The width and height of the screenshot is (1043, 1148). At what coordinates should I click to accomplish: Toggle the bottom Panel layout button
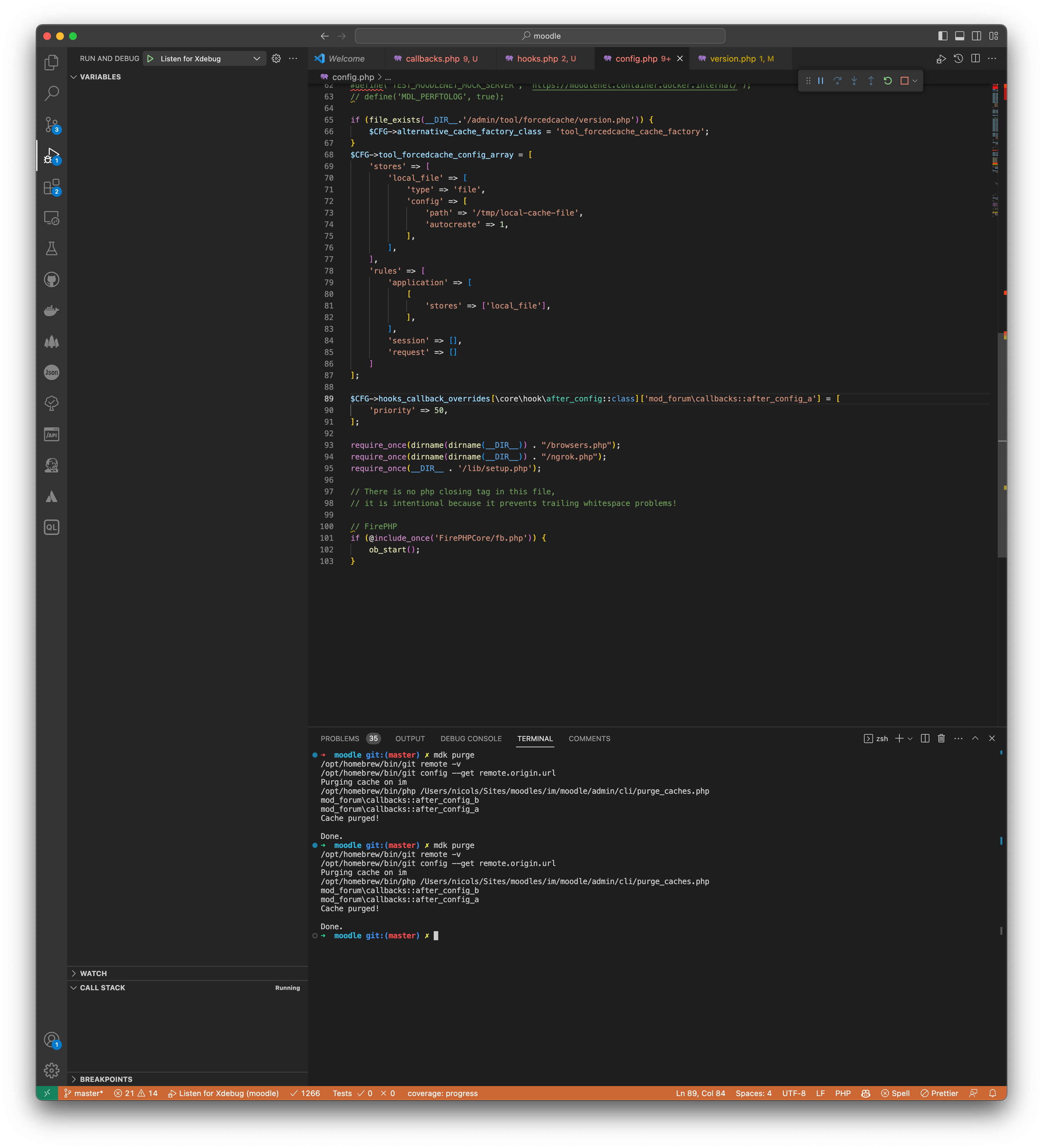[x=960, y=36]
